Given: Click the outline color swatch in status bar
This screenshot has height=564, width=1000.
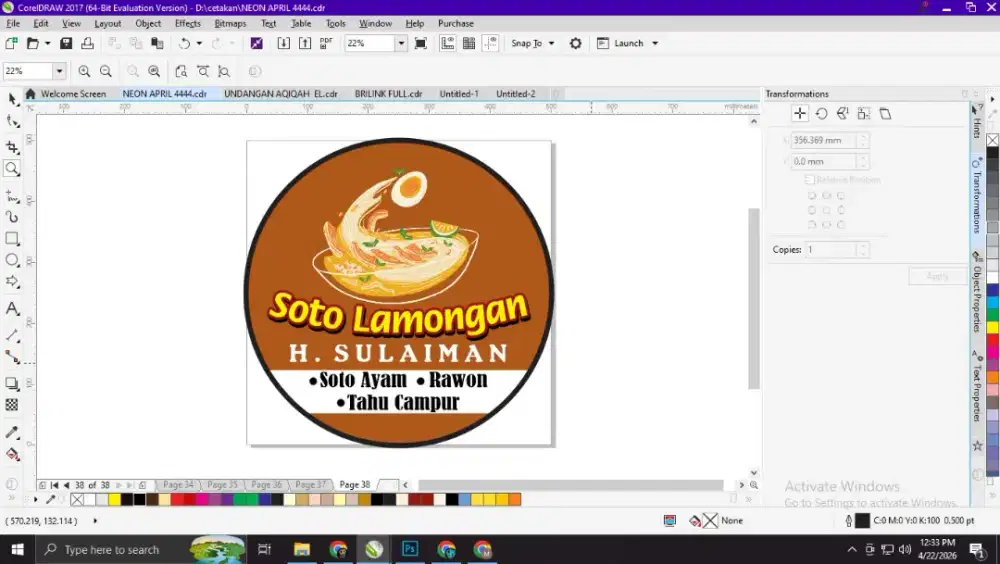Looking at the screenshot, I should [x=862, y=521].
